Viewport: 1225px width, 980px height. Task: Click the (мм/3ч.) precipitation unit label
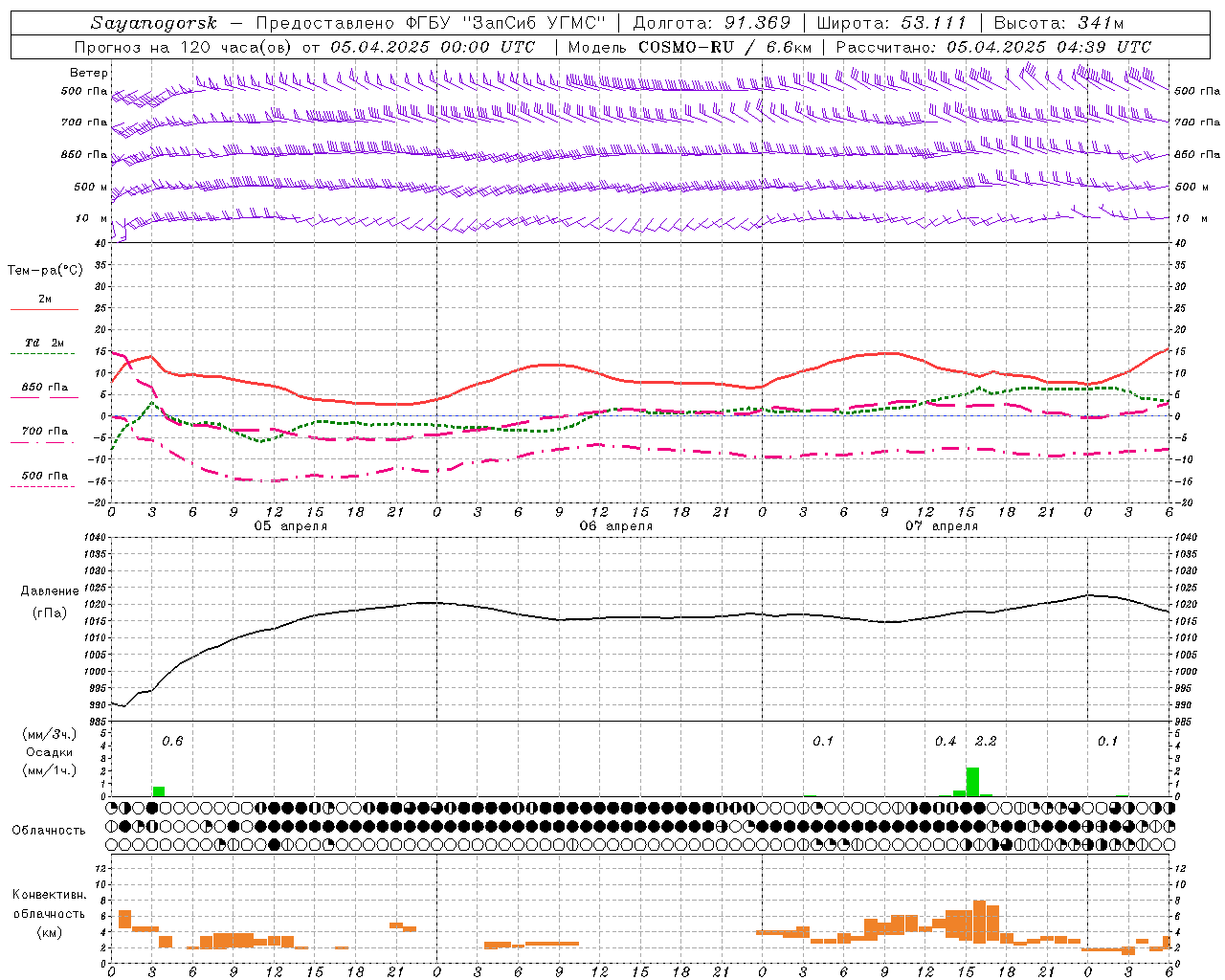50,734
